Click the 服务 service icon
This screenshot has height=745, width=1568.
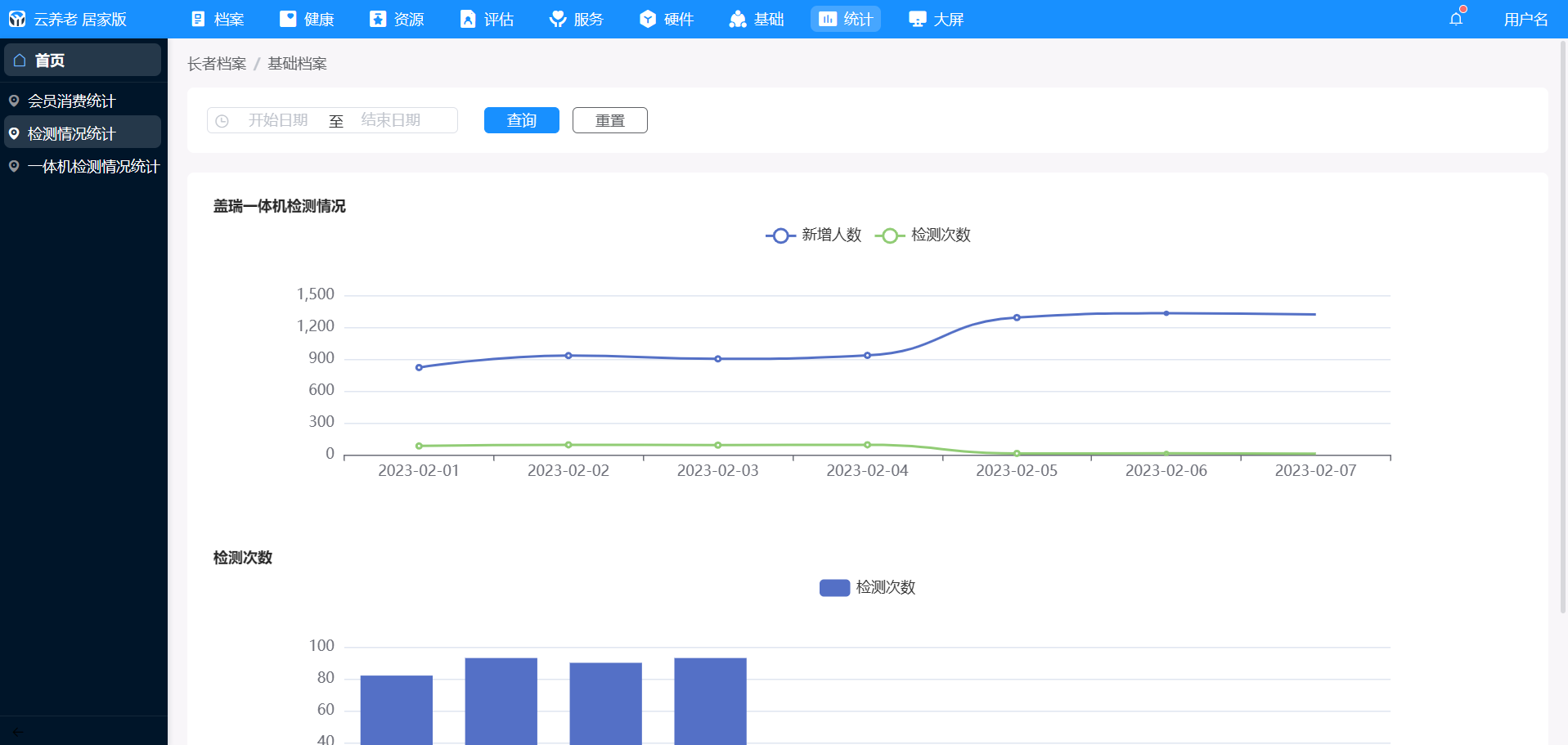click(558, 19)
